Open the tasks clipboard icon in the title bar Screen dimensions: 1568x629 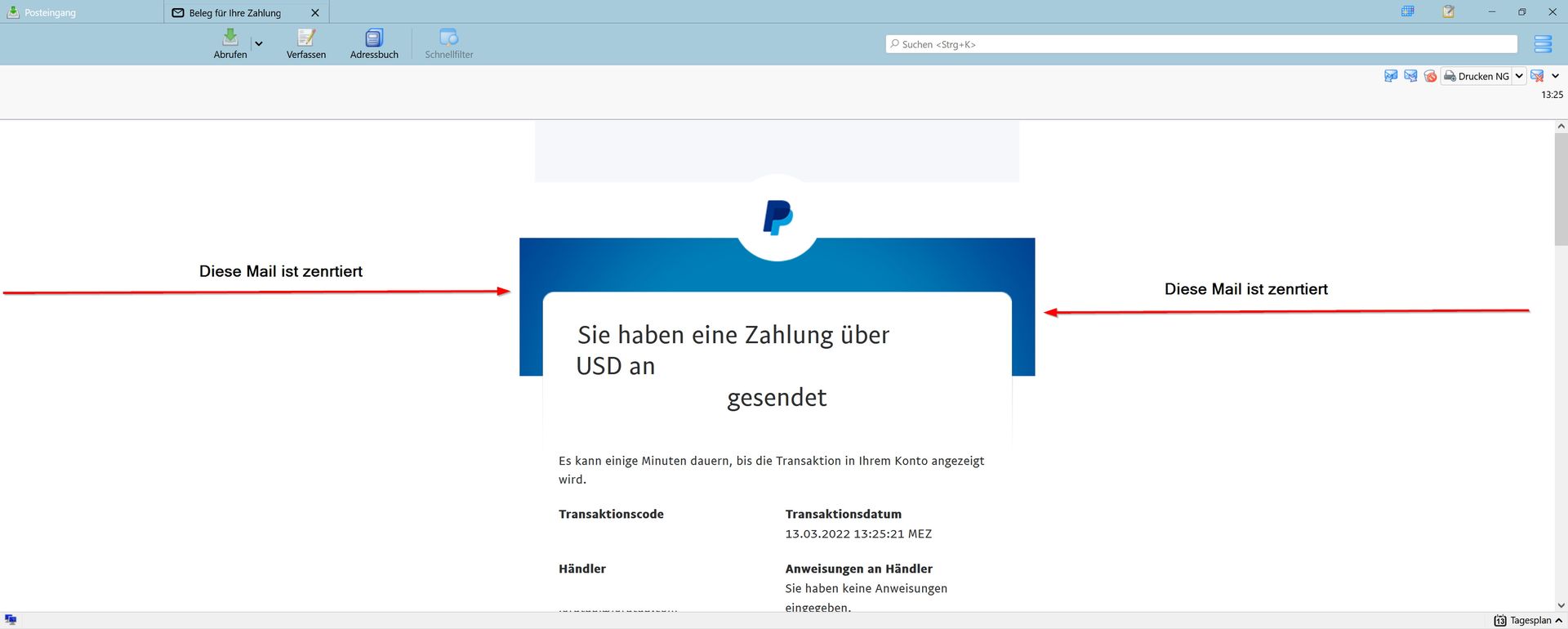click(x=1448, y=11)
